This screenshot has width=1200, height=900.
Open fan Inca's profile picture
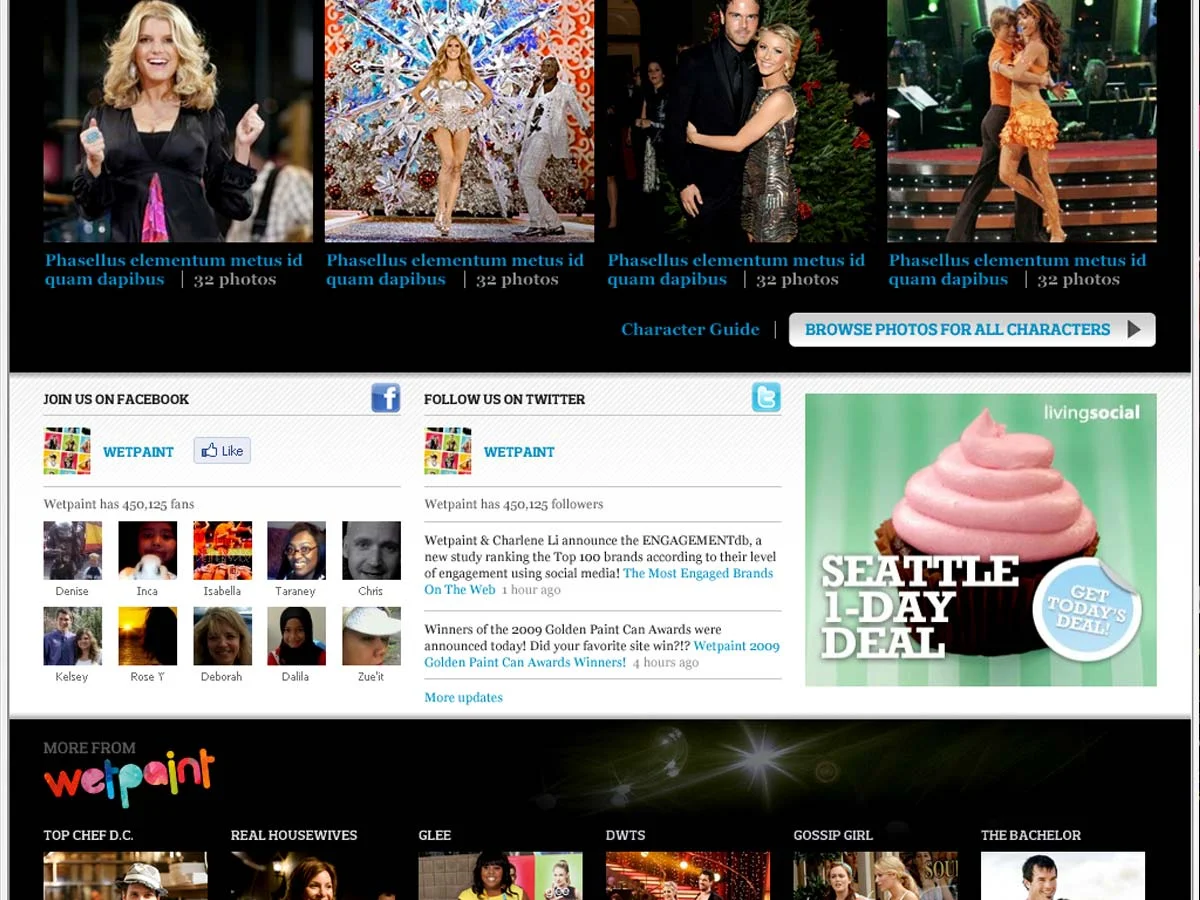148,550
